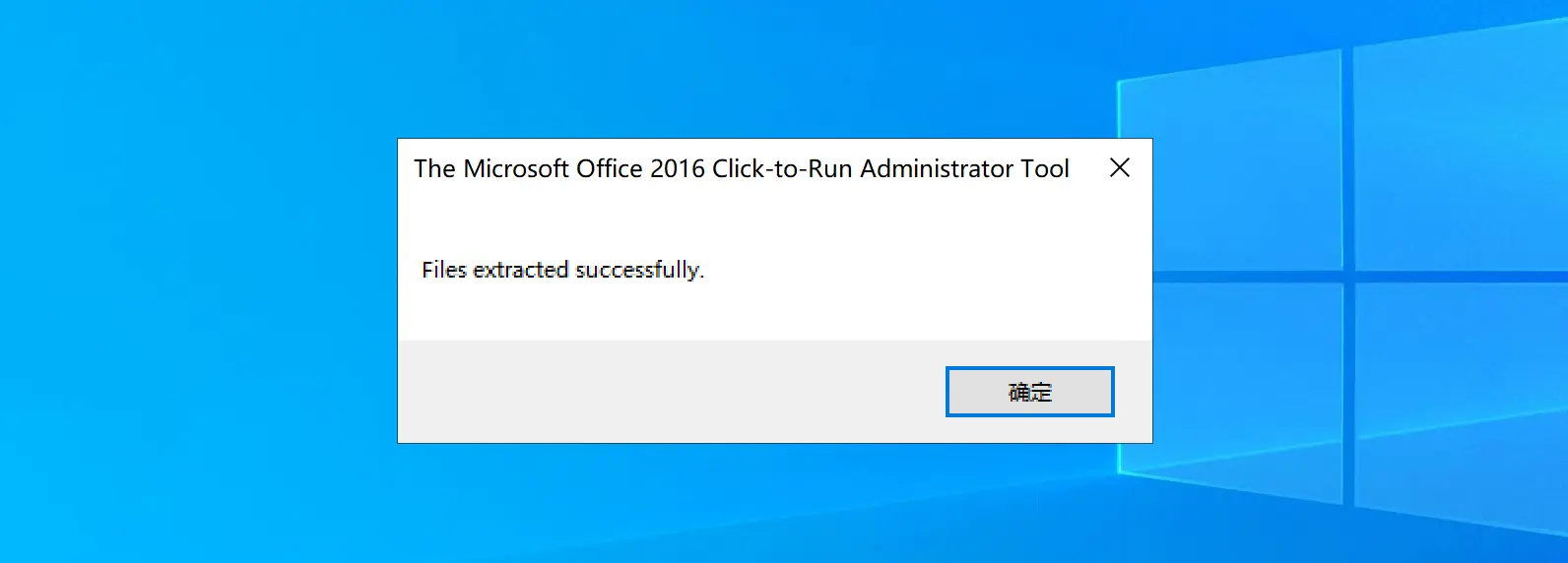Click the "2016" text in the title
This screenshot has width=1568, height=563.
(678, 169)
